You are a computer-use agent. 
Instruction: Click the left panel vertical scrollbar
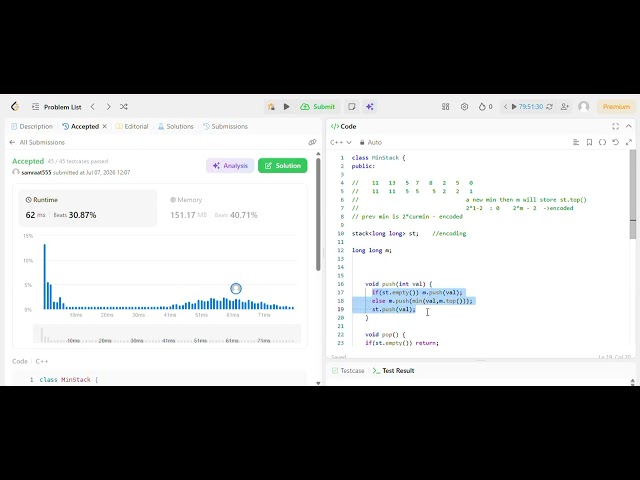318,214
